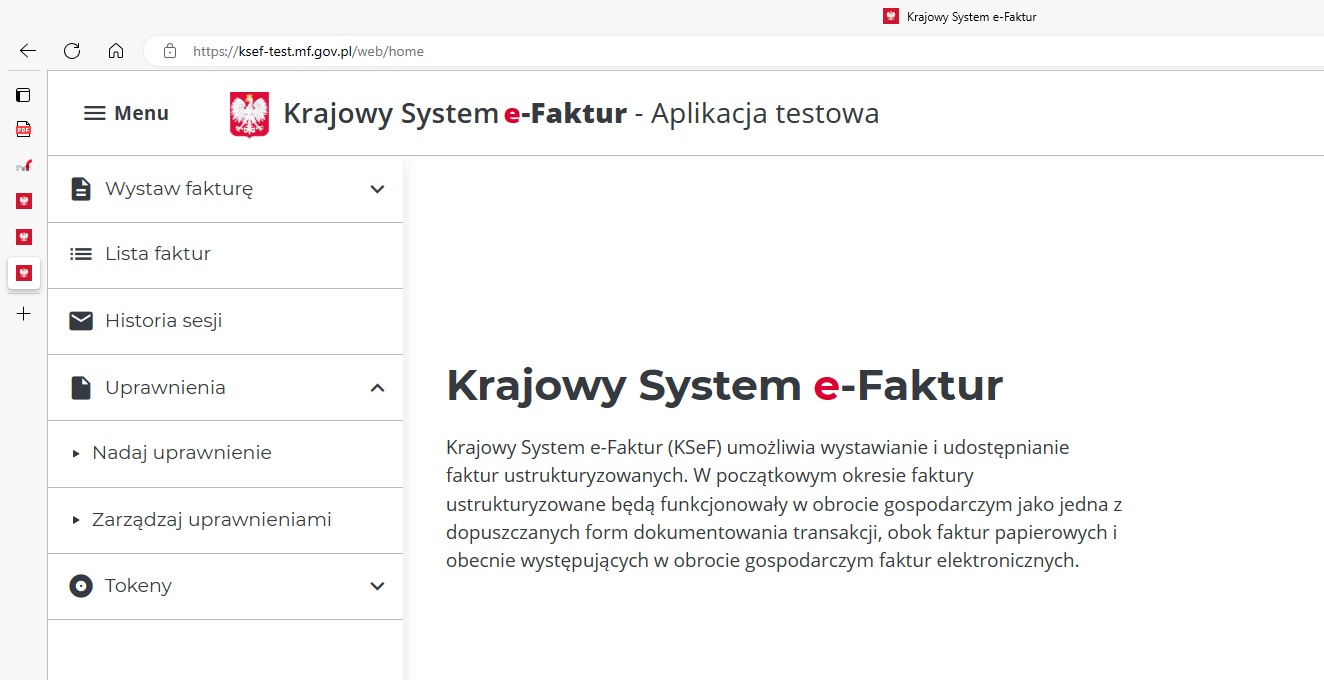
Task: Toggle the hamburger Menu button
Action: coord(126,114)
